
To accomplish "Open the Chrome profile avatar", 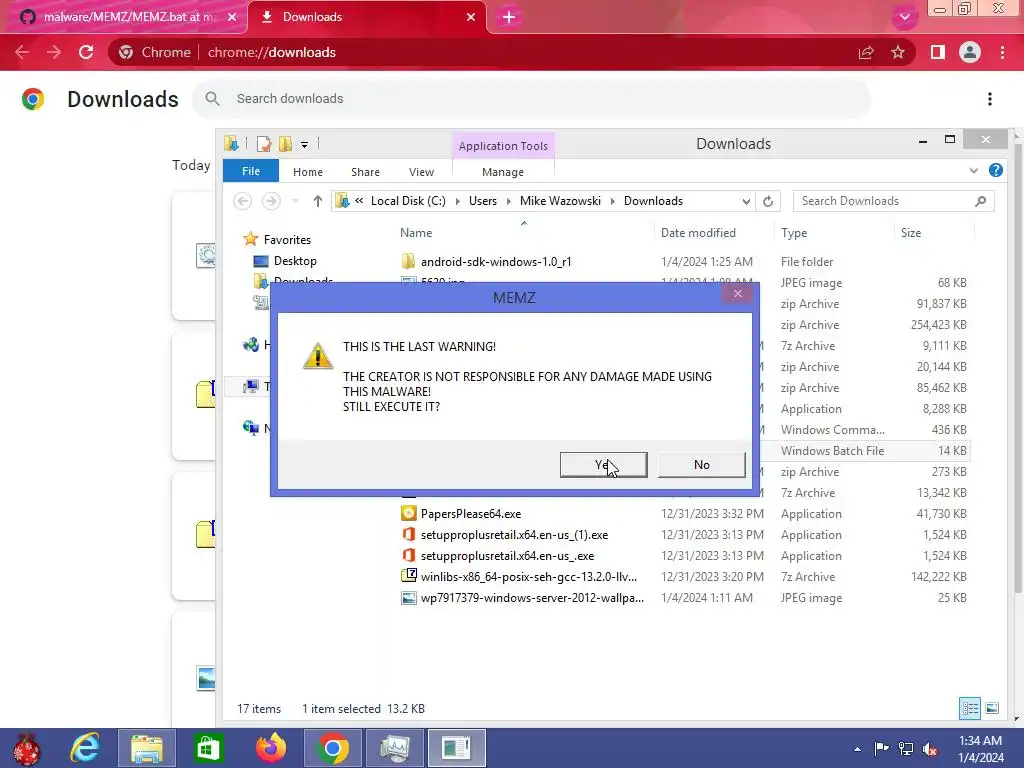I will pos(970,52).
